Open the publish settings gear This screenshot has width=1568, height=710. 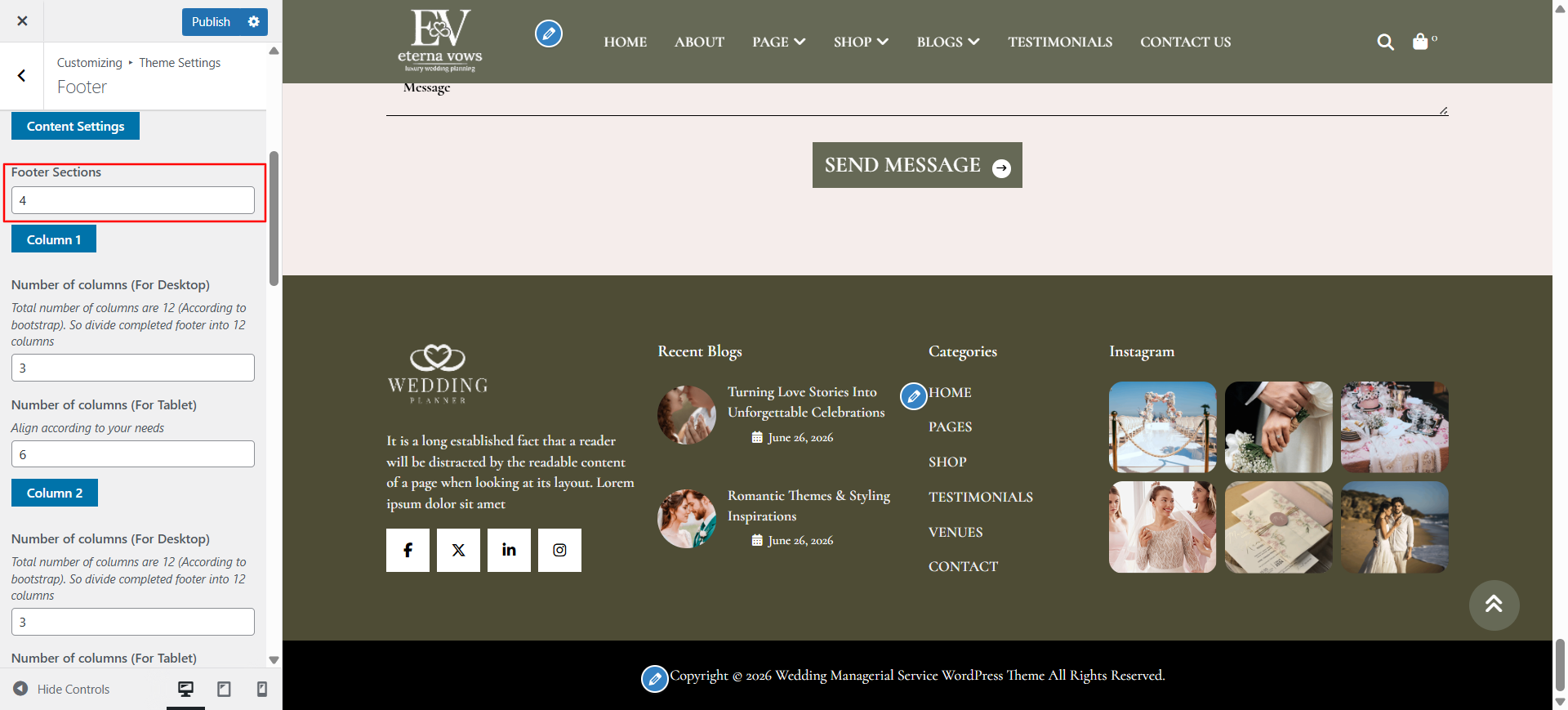pyautogui.click(x=254, y=22)
